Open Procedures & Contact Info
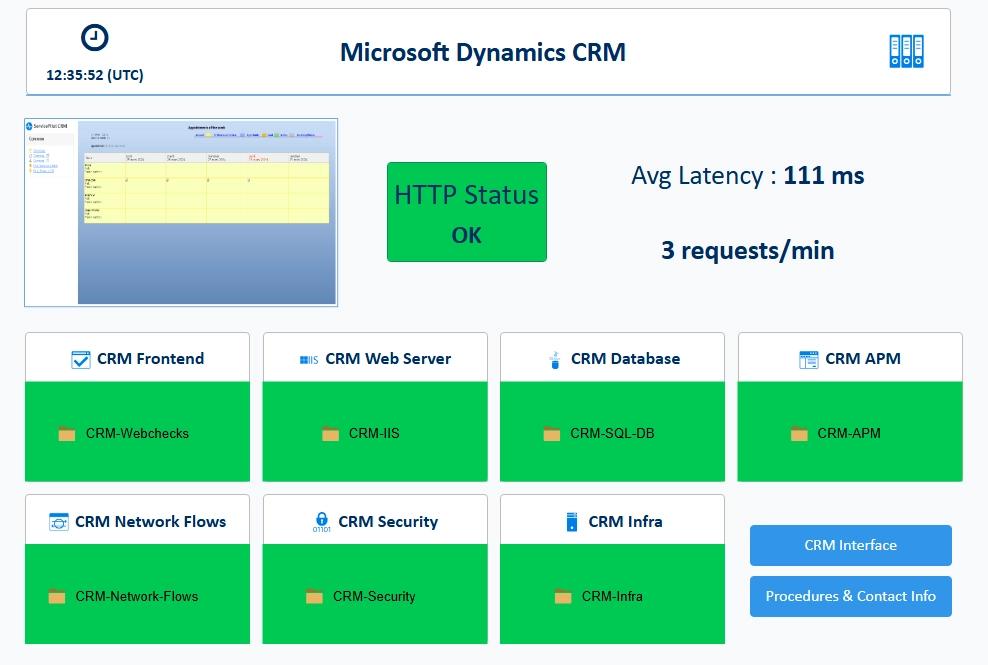This screenshot has height=665, width=988. [x=851, y=596]
